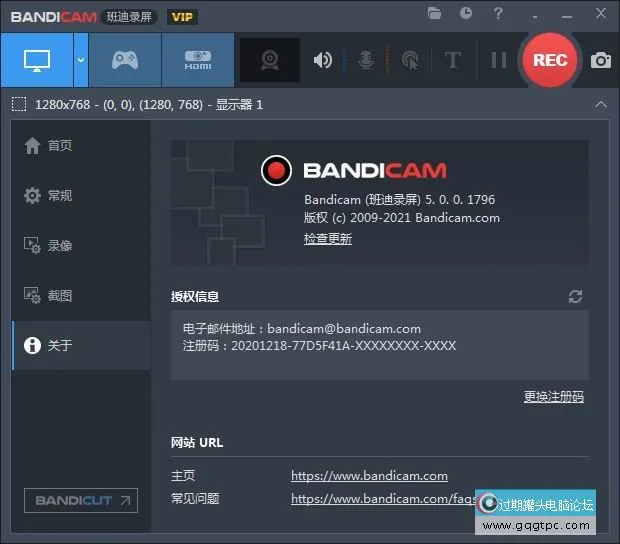The height and width of the screenshot is (544, 620).
Task: Open the 首页 home tab
Action: pyautogui.click(x=81, y=145)
